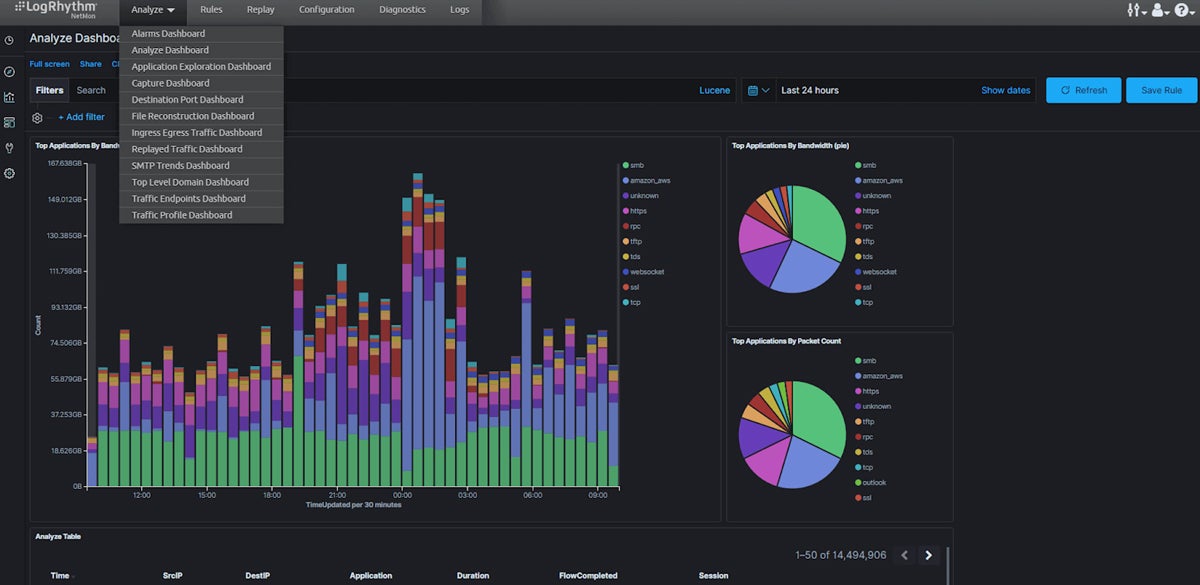The height and width of the screenshot is (585, 1200).
Task: Expand the calendar quick time range dropdown
Action: (759, 90)
